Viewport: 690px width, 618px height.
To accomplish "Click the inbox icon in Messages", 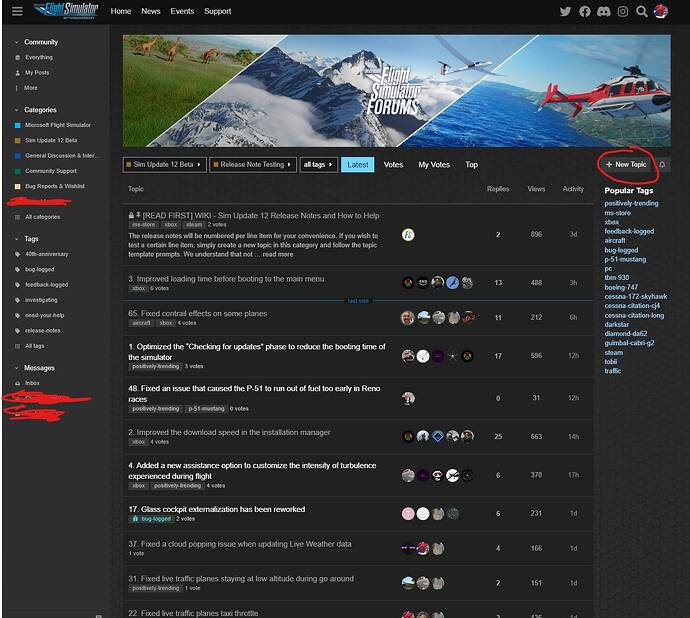I will (18, 383).
